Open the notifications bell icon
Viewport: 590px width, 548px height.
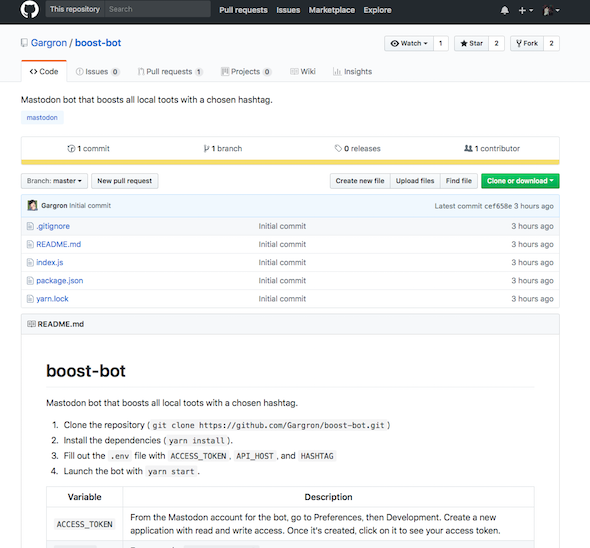pos(505,11)
